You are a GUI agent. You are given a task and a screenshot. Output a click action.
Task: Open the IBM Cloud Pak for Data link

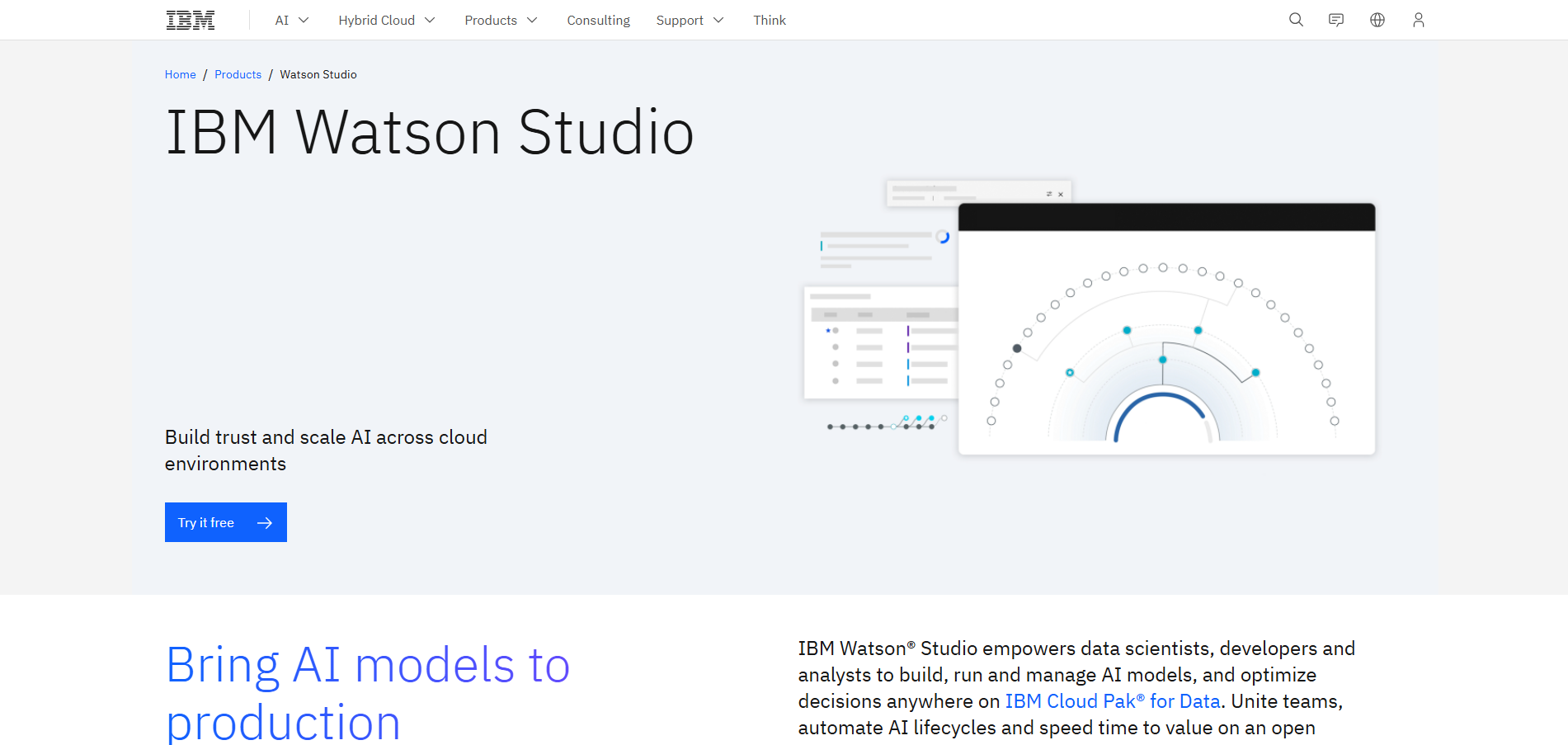[1112, 701]
